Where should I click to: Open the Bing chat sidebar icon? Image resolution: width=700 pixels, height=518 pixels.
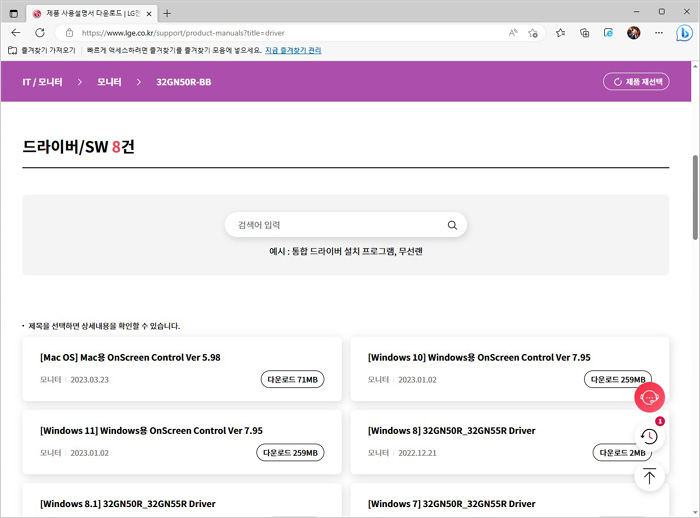click(684, 33)
